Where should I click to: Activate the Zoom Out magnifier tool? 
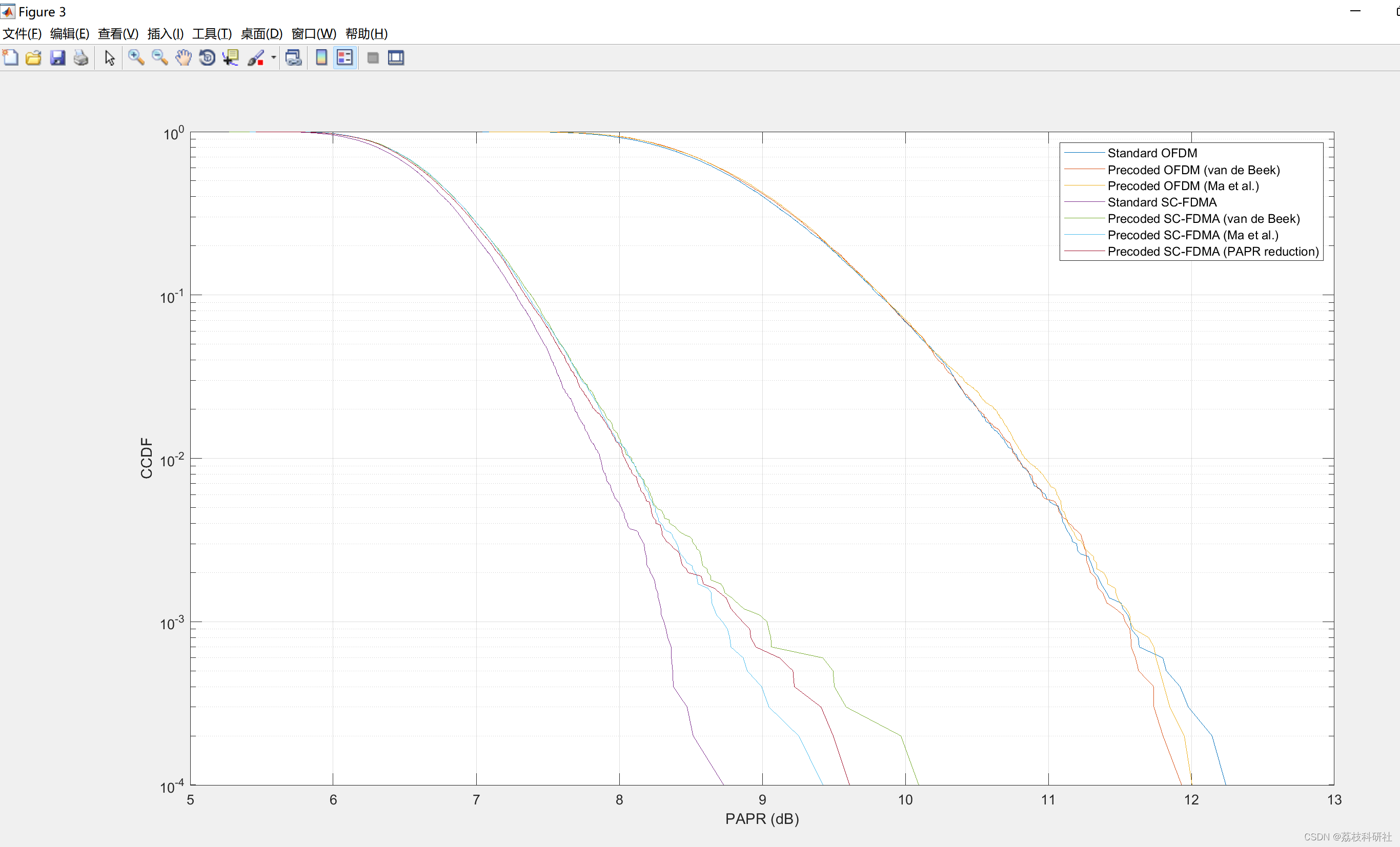click(159, 57)
